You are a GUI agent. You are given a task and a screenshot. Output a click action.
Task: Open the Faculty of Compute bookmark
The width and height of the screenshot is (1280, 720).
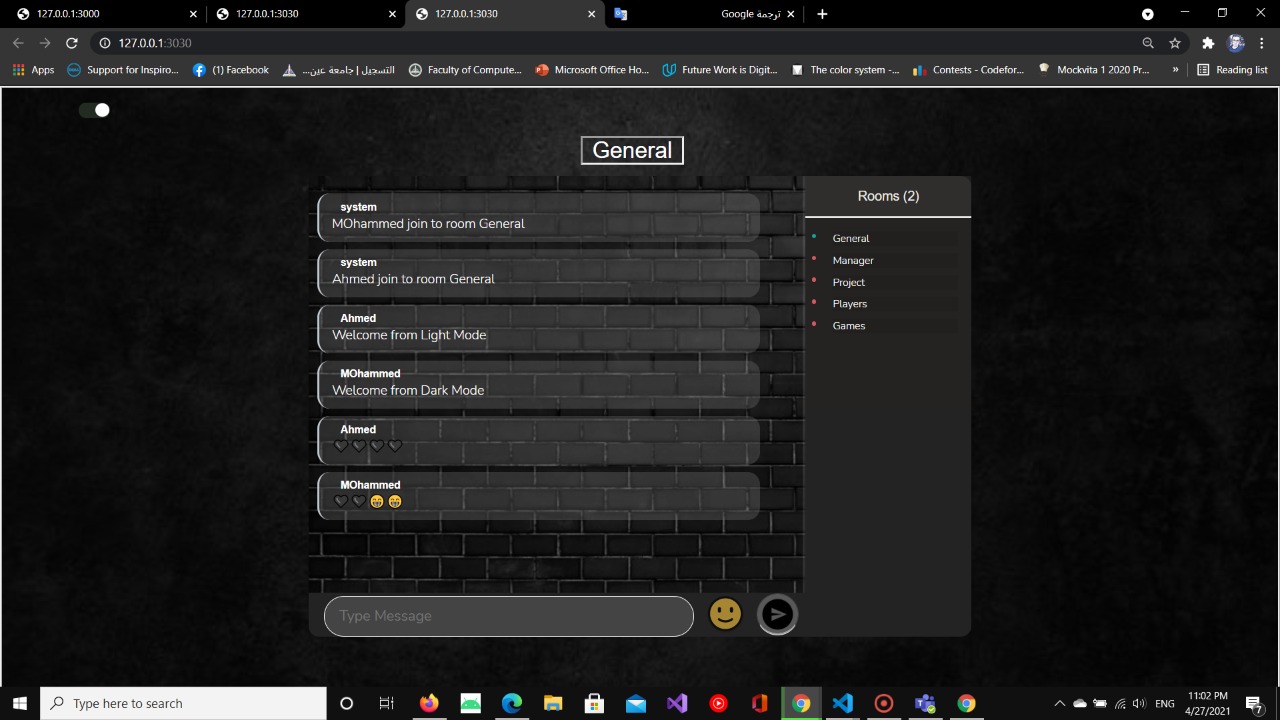[465, 70]
